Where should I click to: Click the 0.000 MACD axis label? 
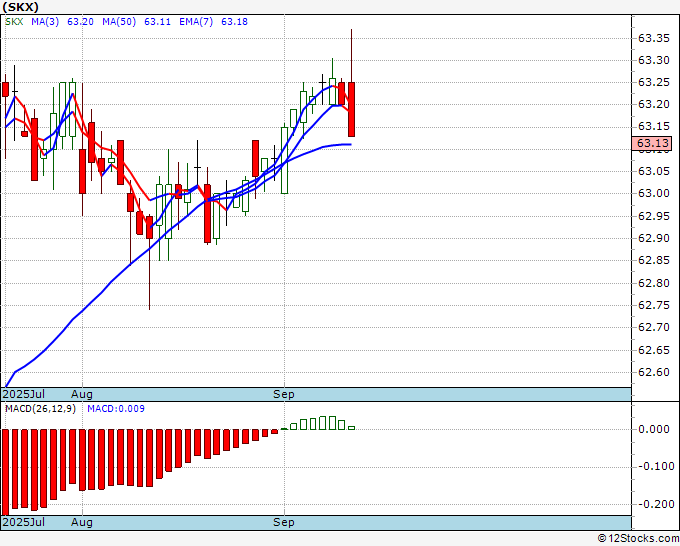pyautogui.click(x=654, y=429)
